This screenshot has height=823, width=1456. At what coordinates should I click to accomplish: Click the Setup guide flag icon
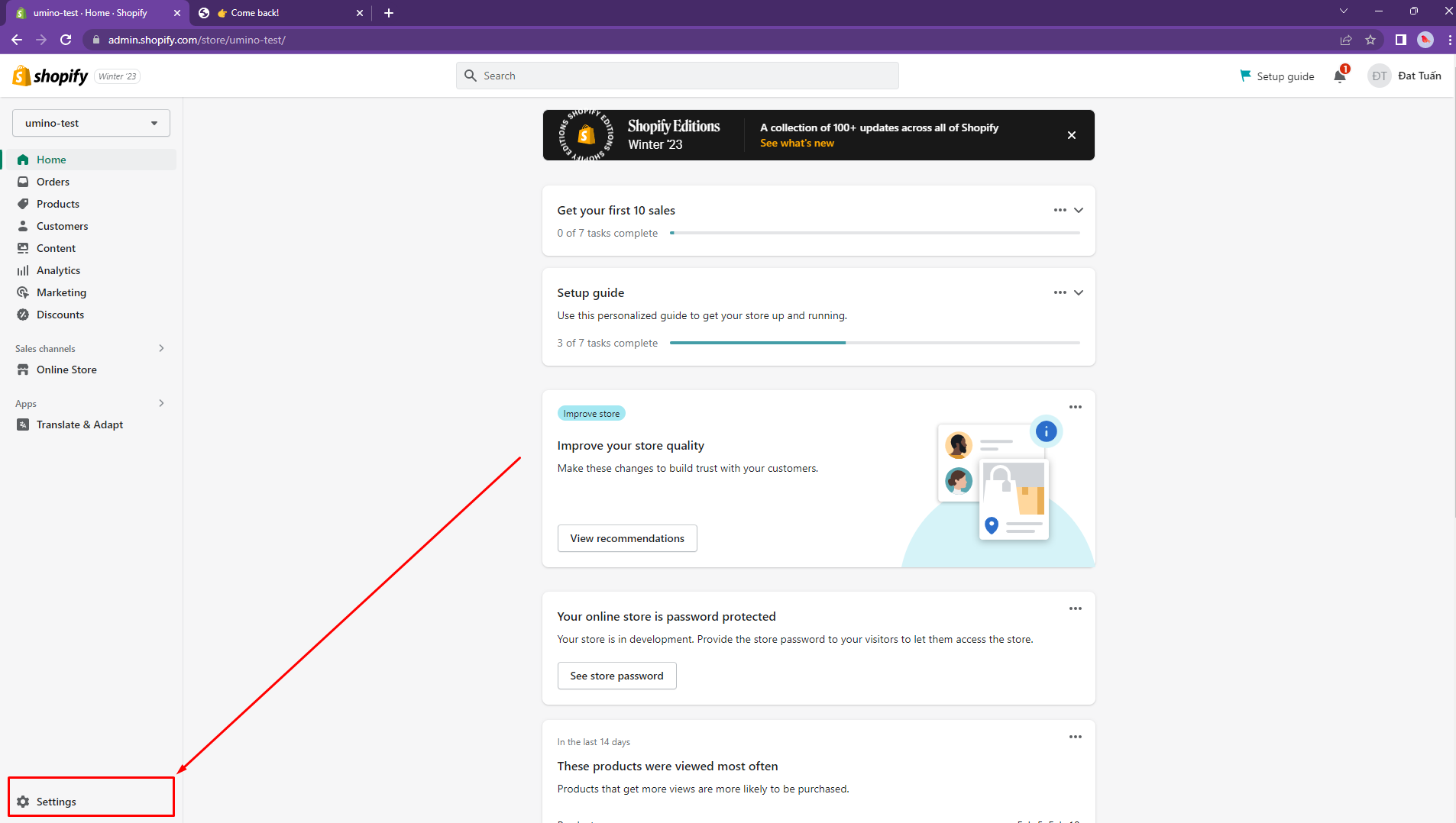click(x=1246, y=76)
